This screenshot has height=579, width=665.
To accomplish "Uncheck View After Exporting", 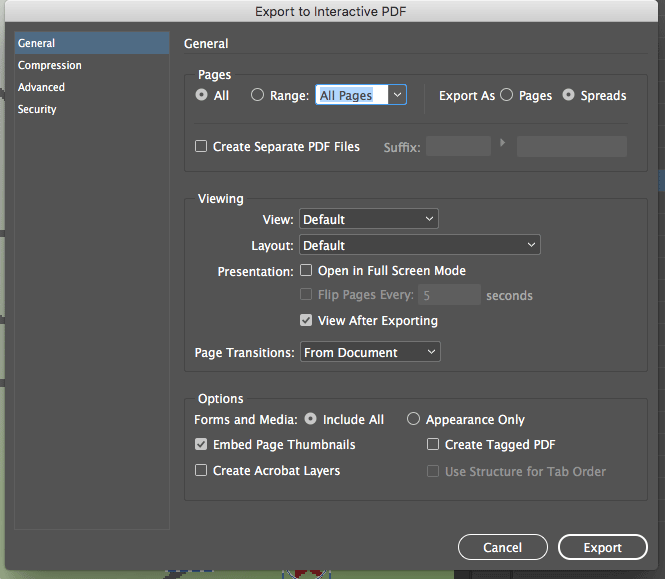I will [x=307, y=320].
